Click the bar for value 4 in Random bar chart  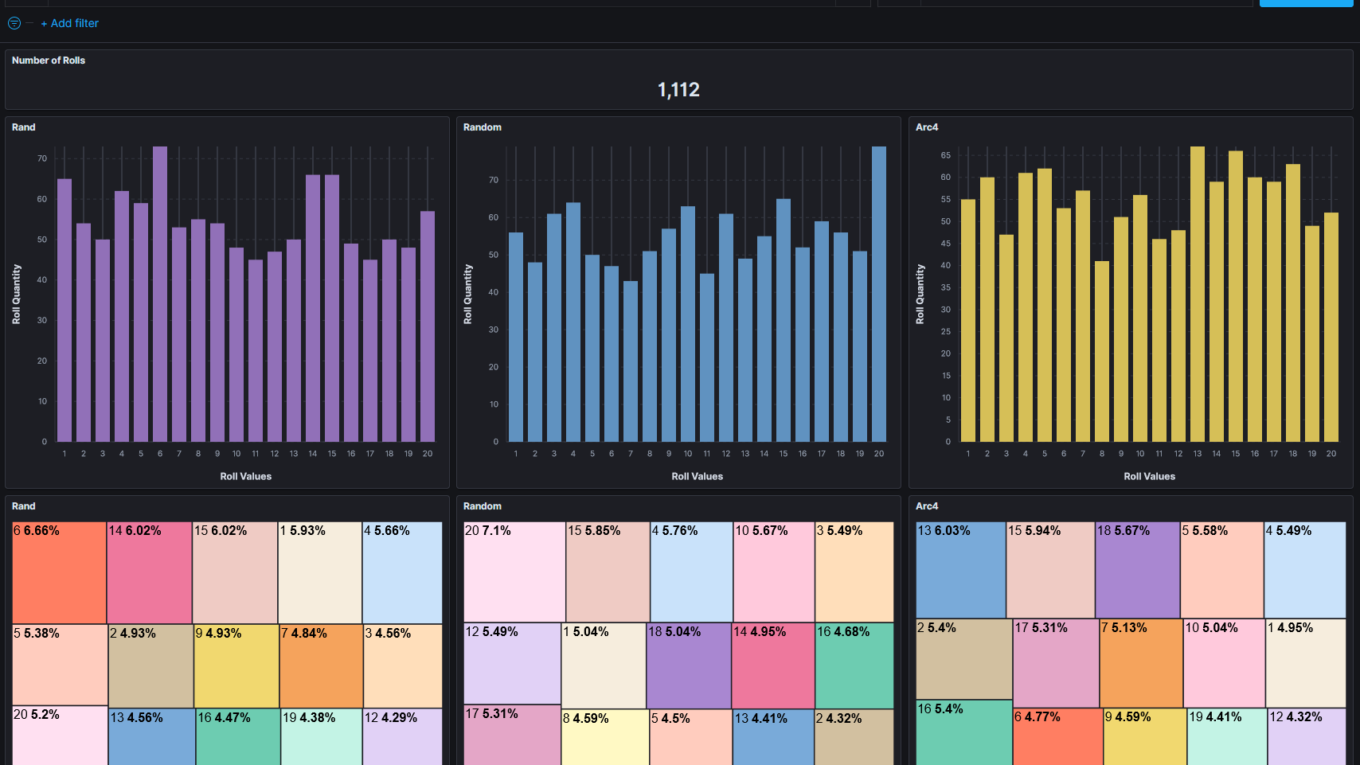tap(573, 322)
